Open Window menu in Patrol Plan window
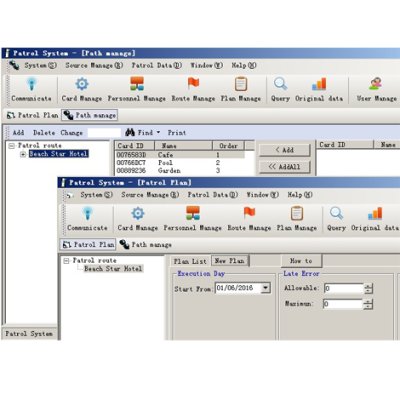Screen dimensions: 400x400 [262, 195]
